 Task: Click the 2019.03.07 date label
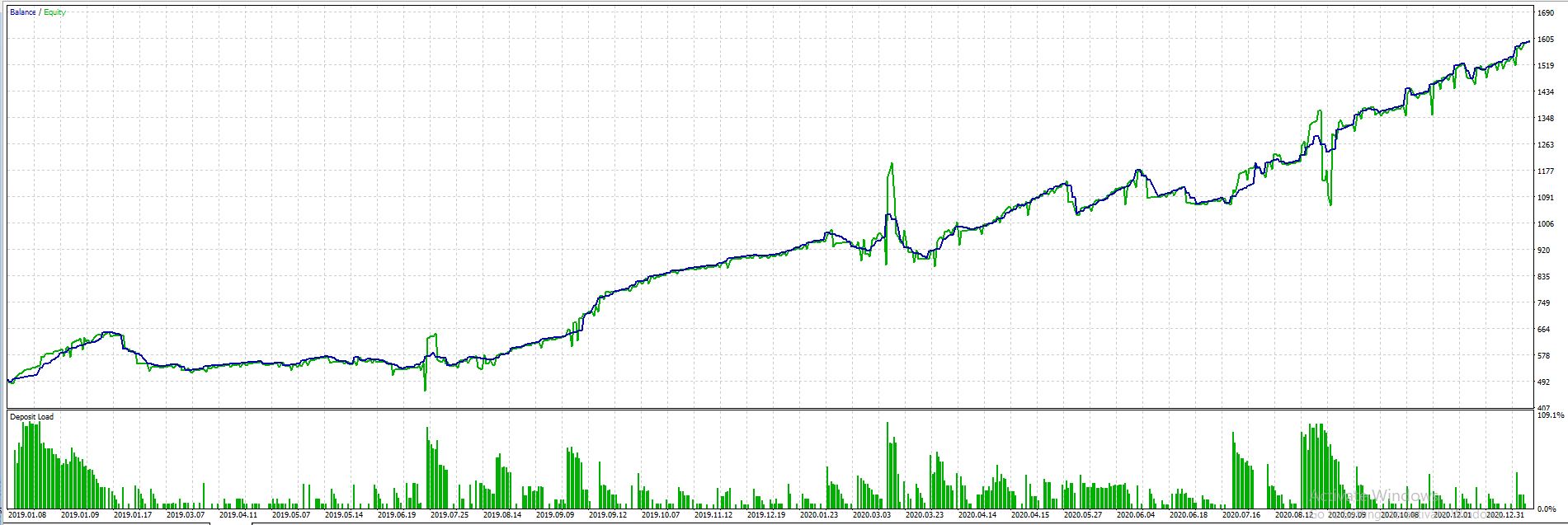[185, 515]
